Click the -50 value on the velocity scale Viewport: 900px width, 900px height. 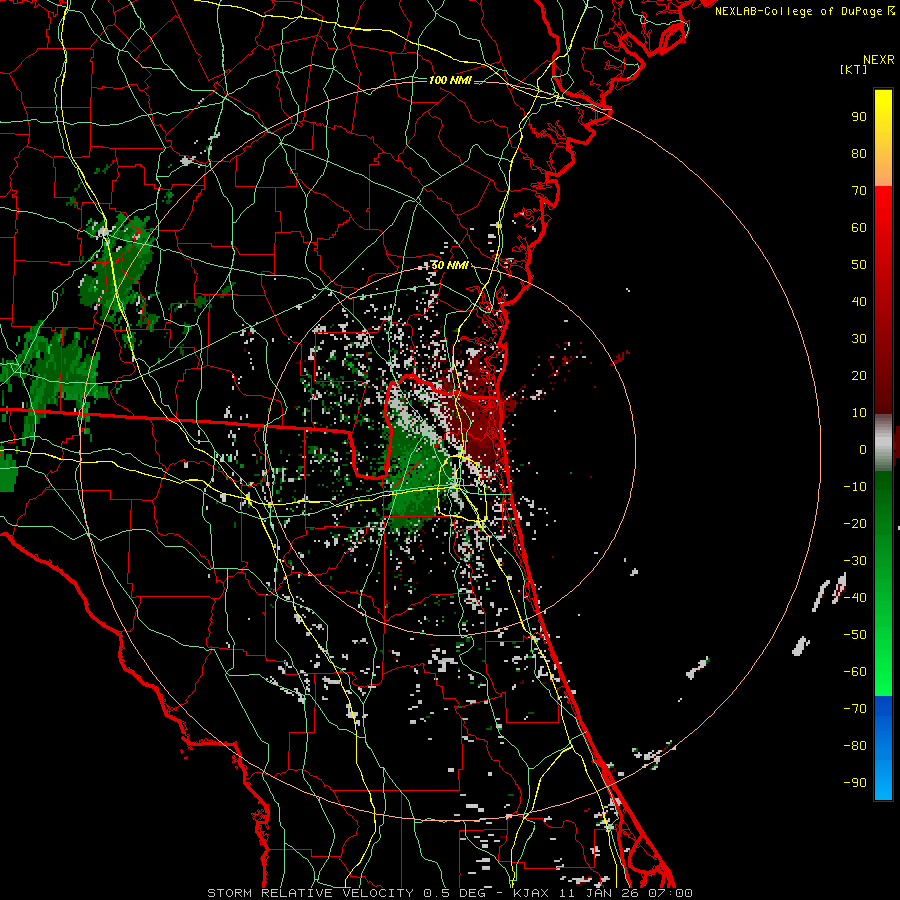(x=855, y=635)
